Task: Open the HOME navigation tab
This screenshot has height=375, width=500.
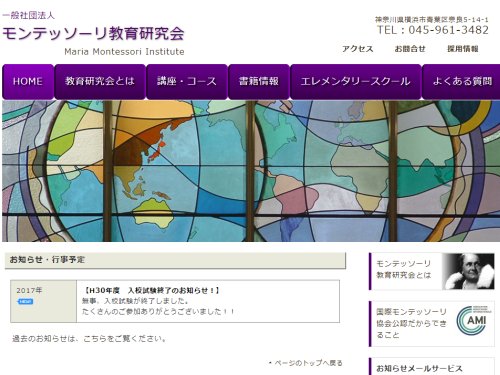Action: 28,82
